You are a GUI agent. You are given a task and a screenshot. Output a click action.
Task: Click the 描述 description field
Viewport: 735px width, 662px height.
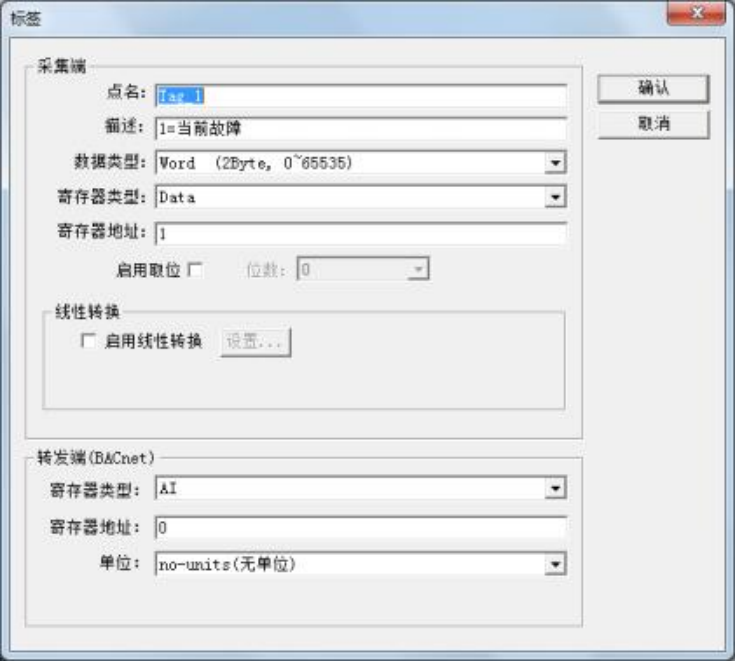tap(360, 128)
